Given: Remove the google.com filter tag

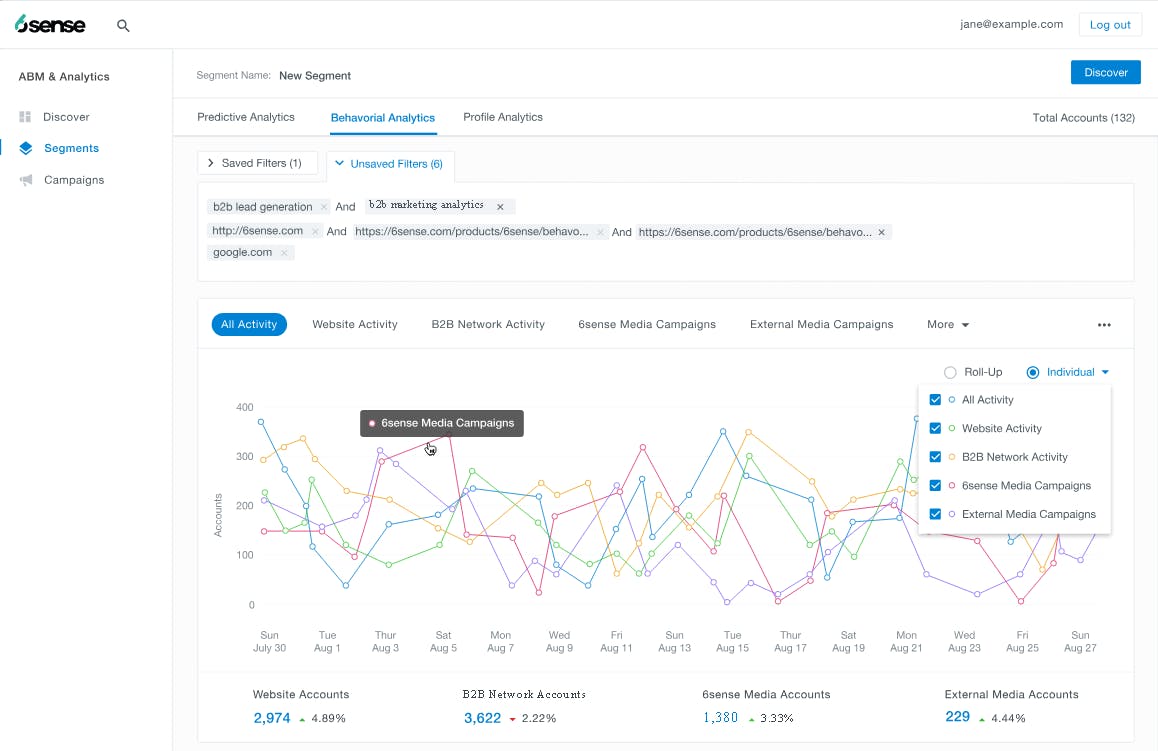Looking at the screenshot, I should [284, 253].
